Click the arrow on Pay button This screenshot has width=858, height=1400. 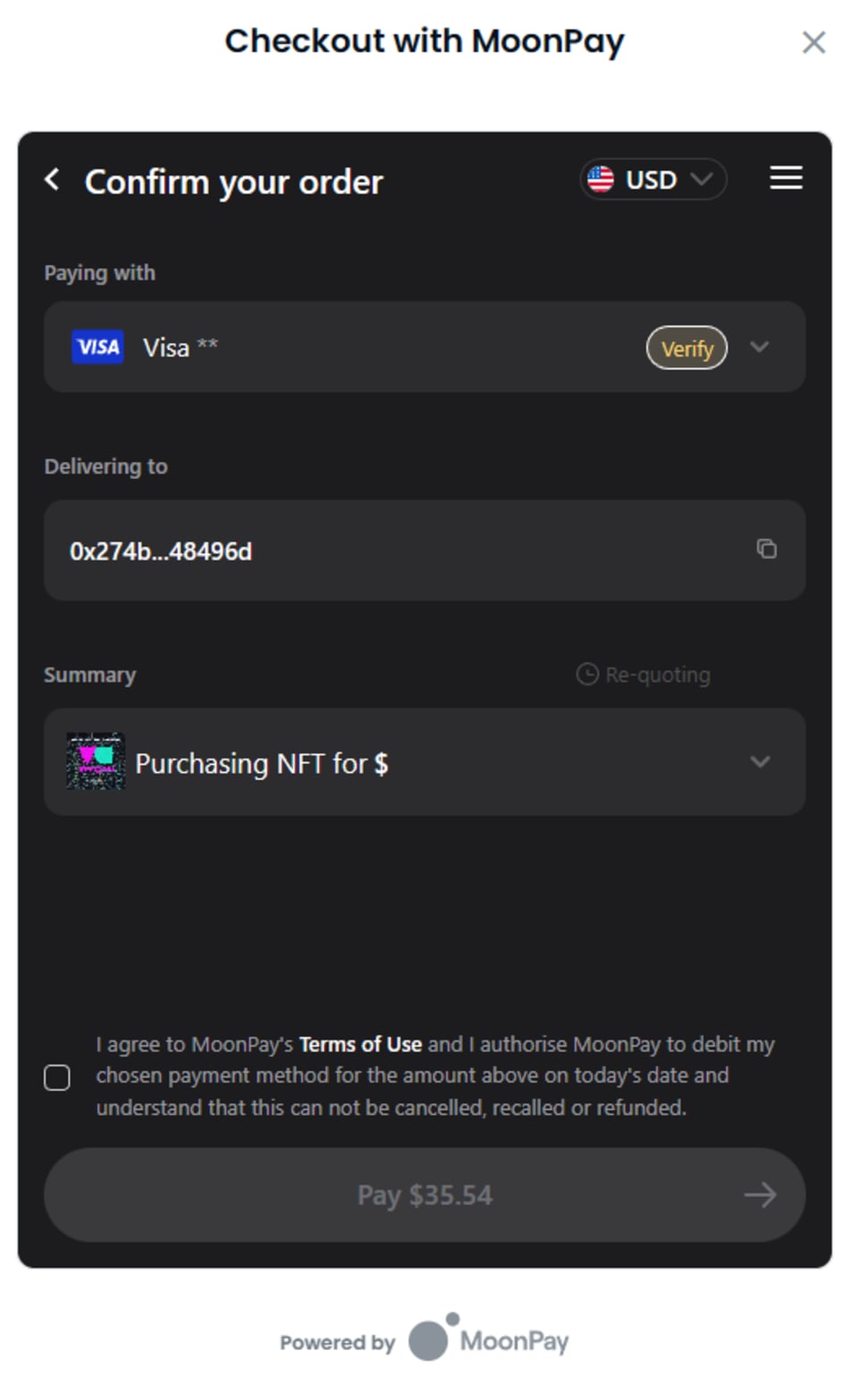coord(760,1195)
